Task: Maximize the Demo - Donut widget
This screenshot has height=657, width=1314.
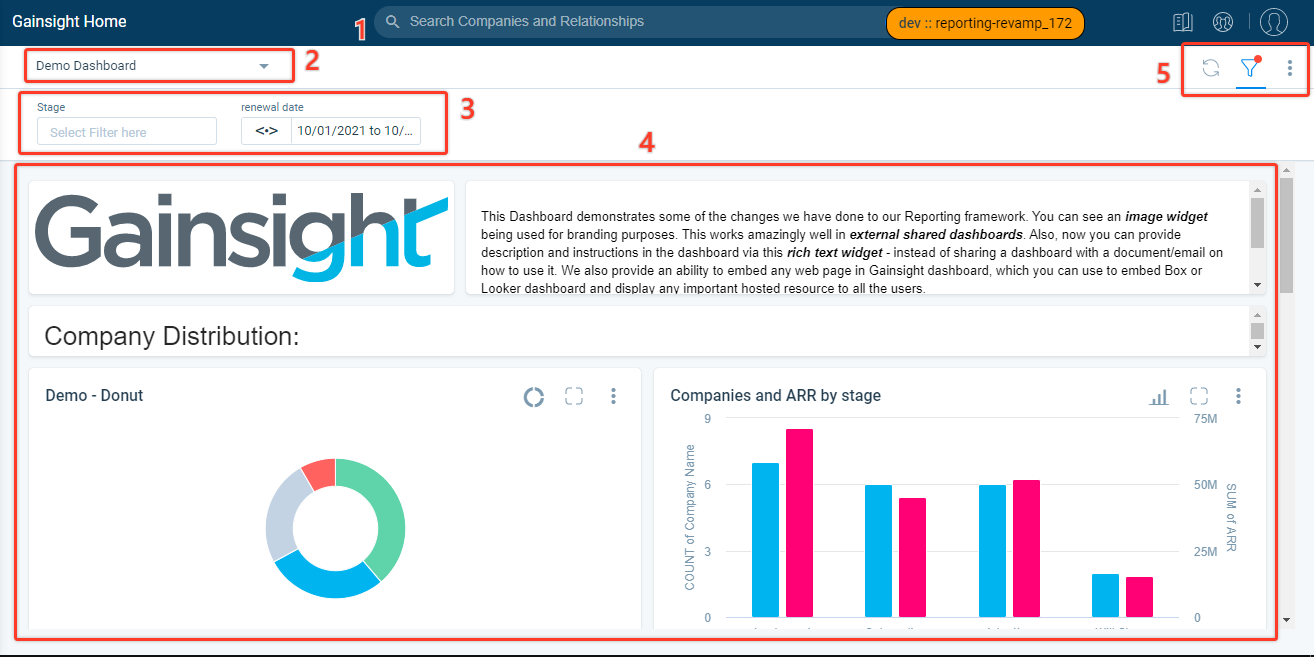Action: [574, 396]
